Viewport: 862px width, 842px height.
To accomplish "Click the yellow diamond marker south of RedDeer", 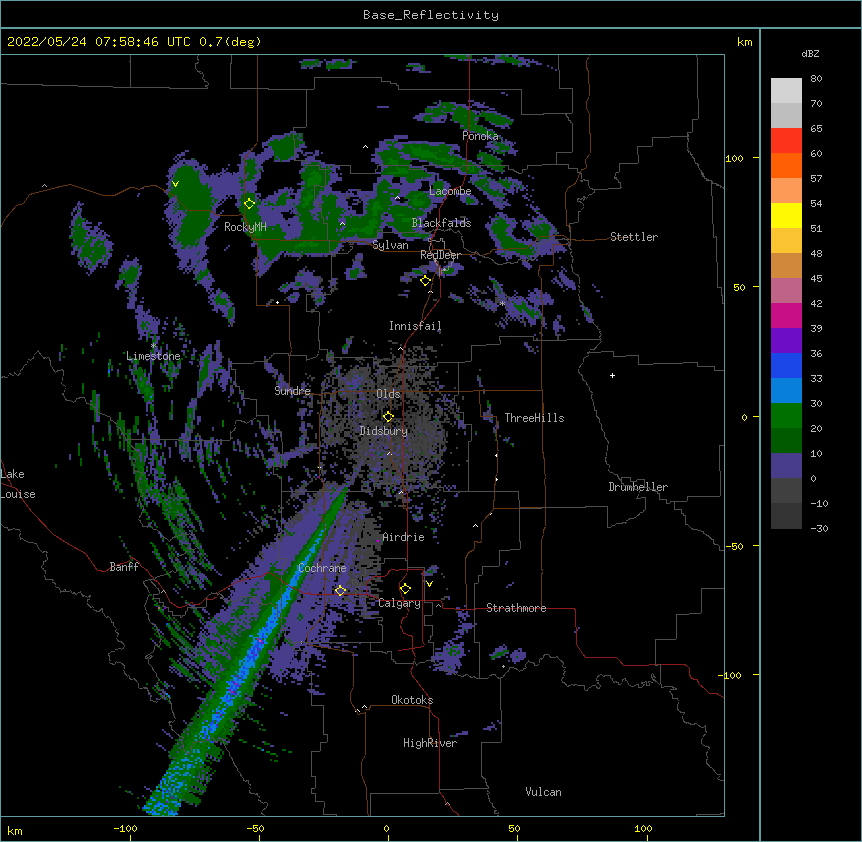I will 426,281.
